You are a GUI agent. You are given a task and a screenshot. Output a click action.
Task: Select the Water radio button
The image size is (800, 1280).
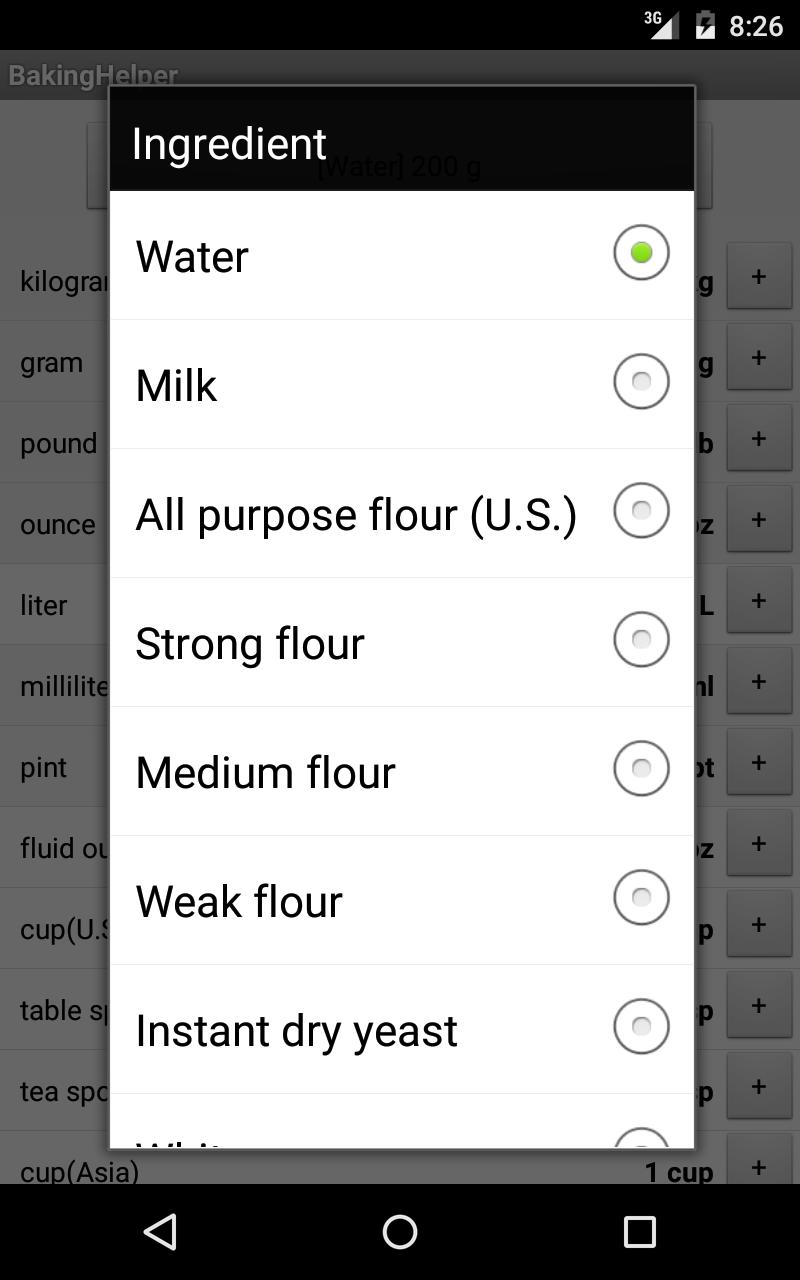tap(641, 253)
